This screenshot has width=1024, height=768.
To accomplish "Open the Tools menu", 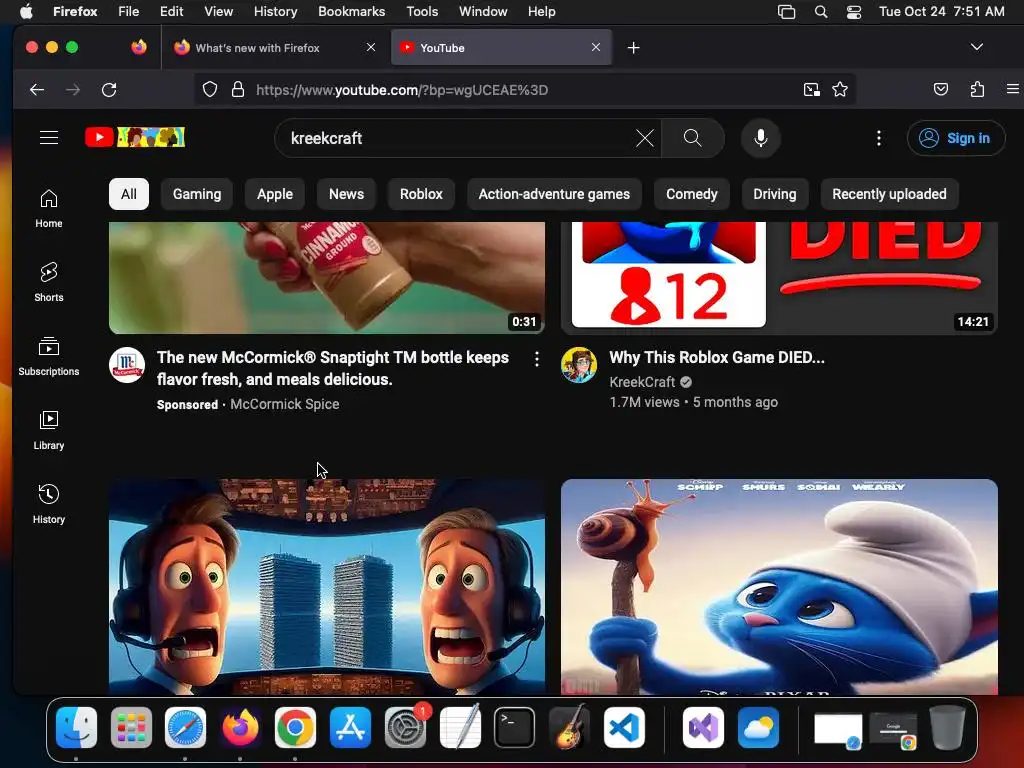I will pos(422,11).
